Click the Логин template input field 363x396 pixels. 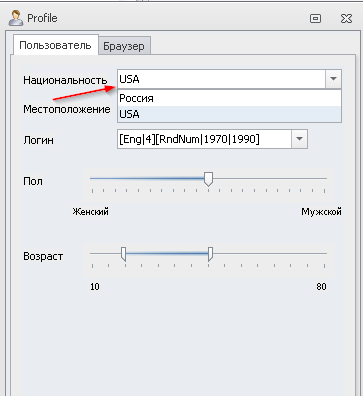pyautogui.click(x=204, y=139)
